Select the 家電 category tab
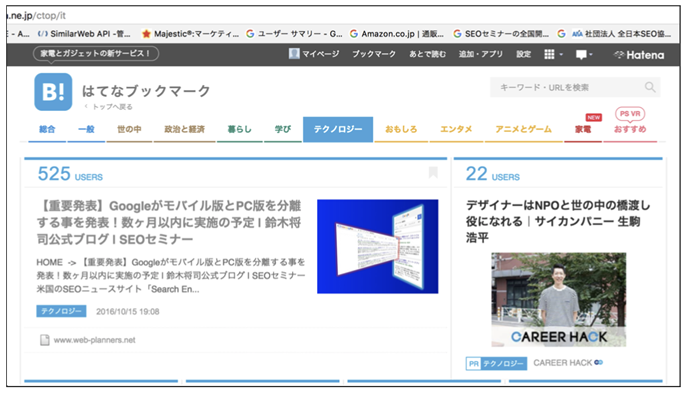 click(x=583, y=129)
